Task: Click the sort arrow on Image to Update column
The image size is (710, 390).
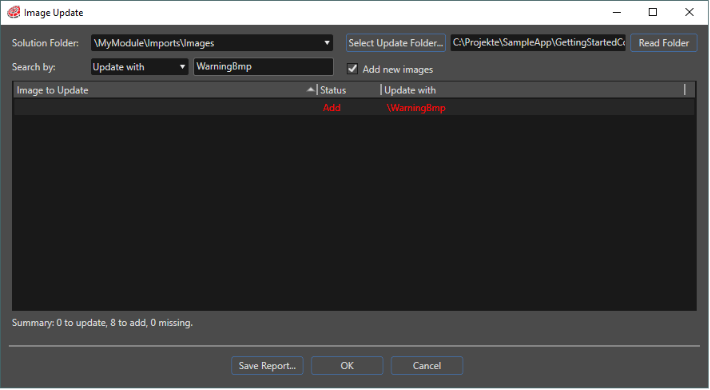Action: (310, 90)
